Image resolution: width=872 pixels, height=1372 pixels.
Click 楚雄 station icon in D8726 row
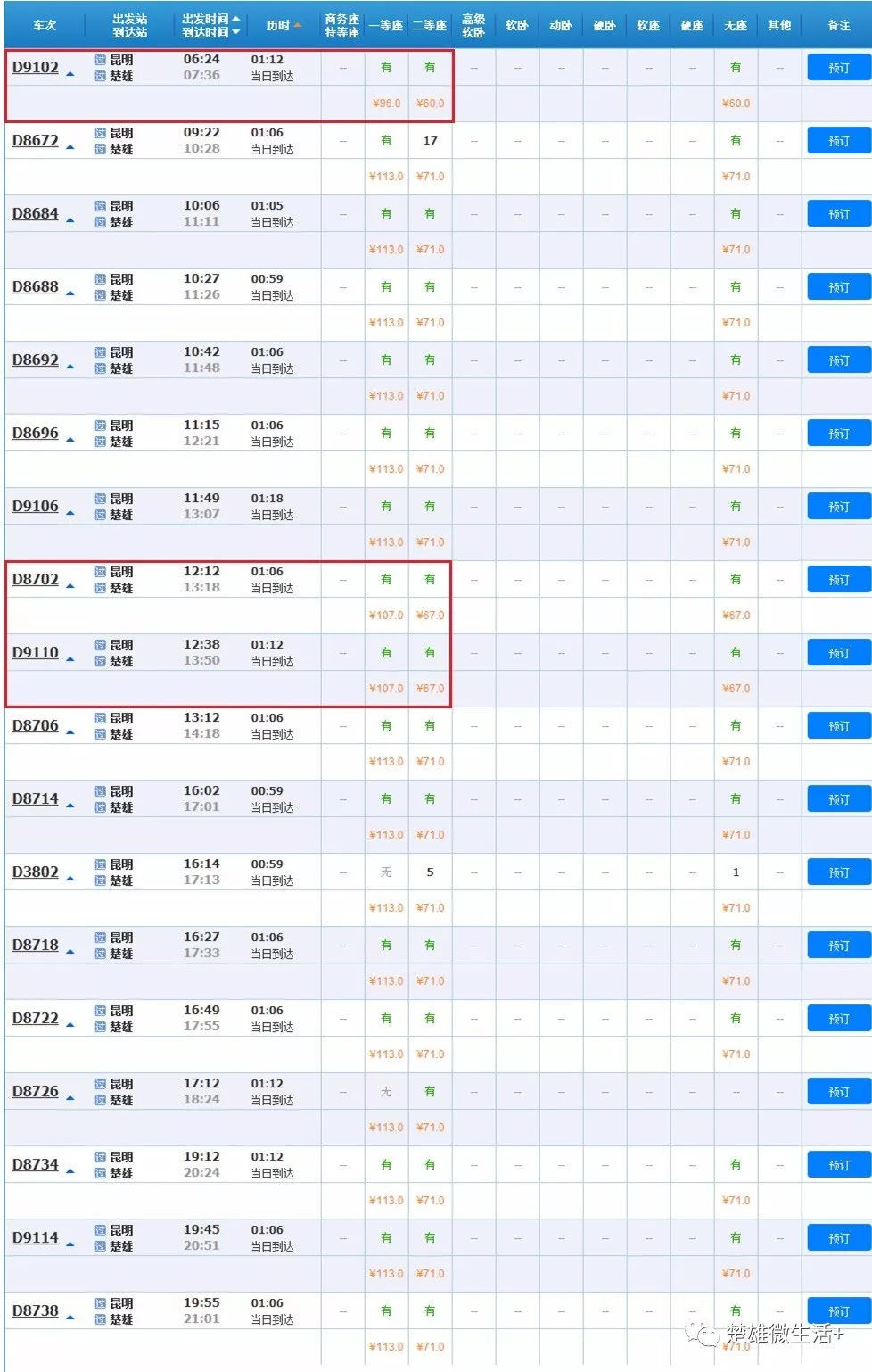tap(100, 1100)
